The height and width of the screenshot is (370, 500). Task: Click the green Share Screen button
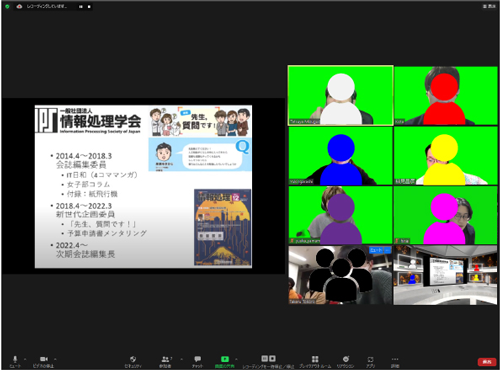[225, 361]
